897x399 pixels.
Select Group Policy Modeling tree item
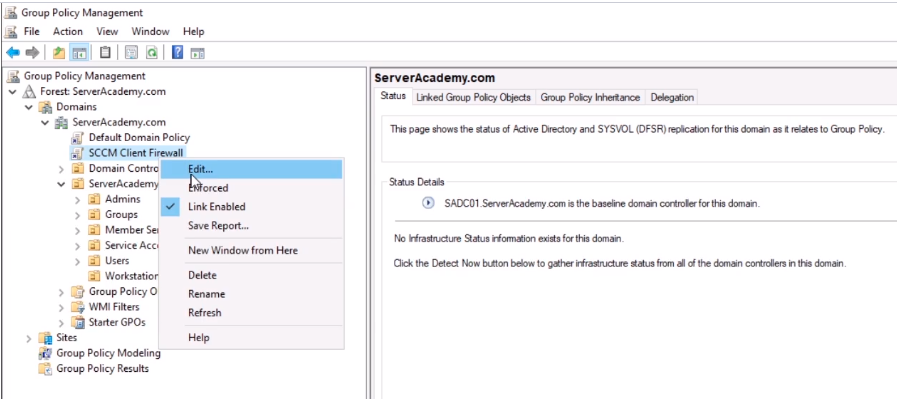(108, 353)
